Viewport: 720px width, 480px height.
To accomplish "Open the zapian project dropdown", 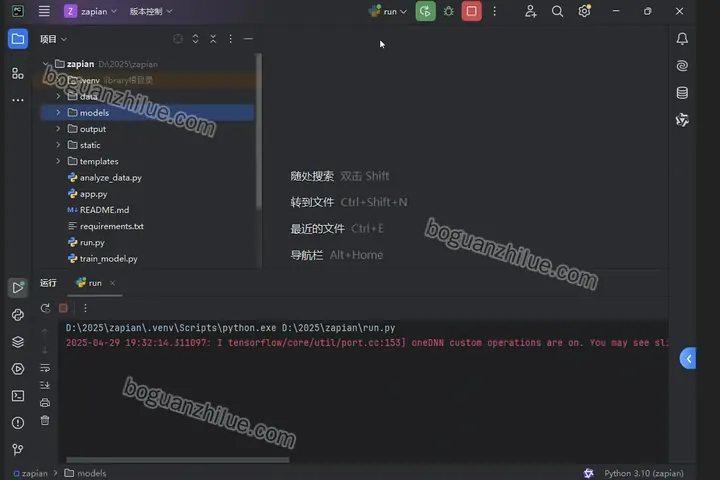I will coord(90,11).
